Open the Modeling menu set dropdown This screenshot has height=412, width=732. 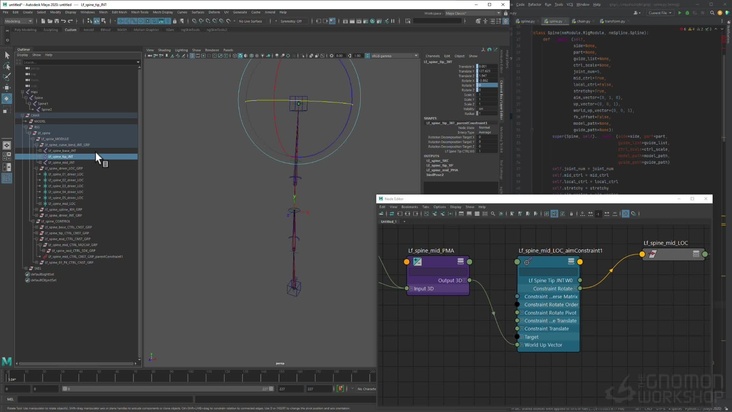tap(18, 20)
